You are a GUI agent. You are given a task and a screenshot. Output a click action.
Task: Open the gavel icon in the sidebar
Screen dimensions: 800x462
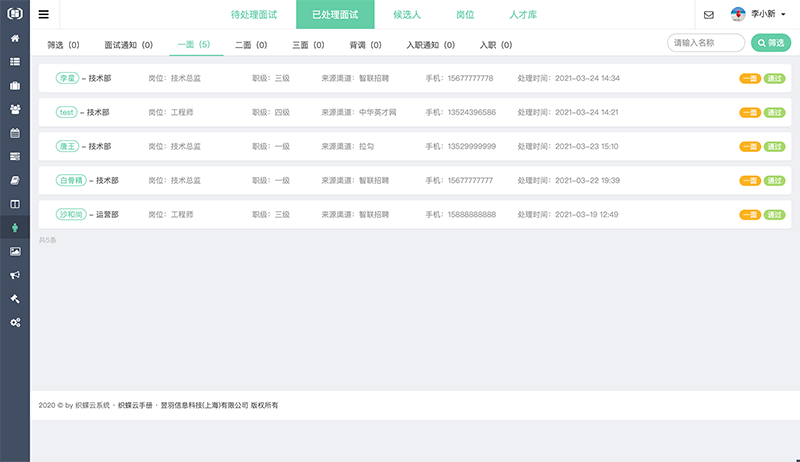click(15, 299)
